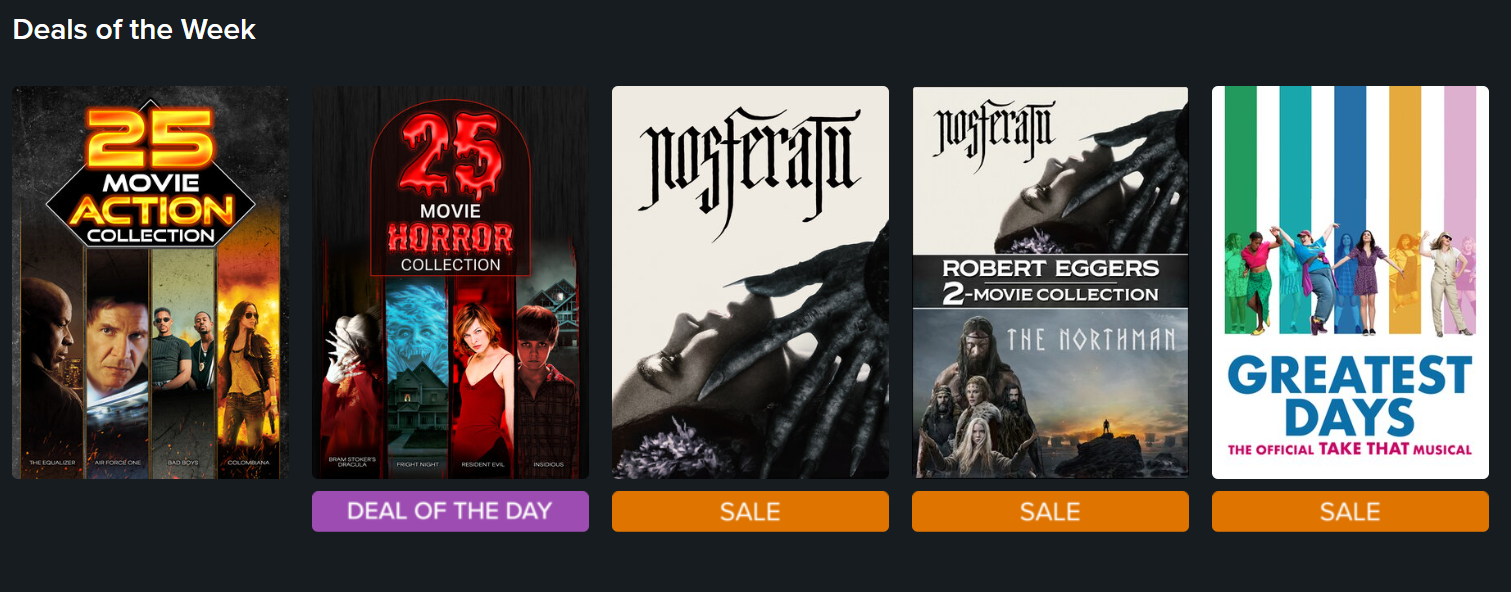The width and height of the screenshot is (1511, 592).
Task: Click The Northman artwork in the Eggers collection
Action: pyautogui.click(x=1050, y=393)
